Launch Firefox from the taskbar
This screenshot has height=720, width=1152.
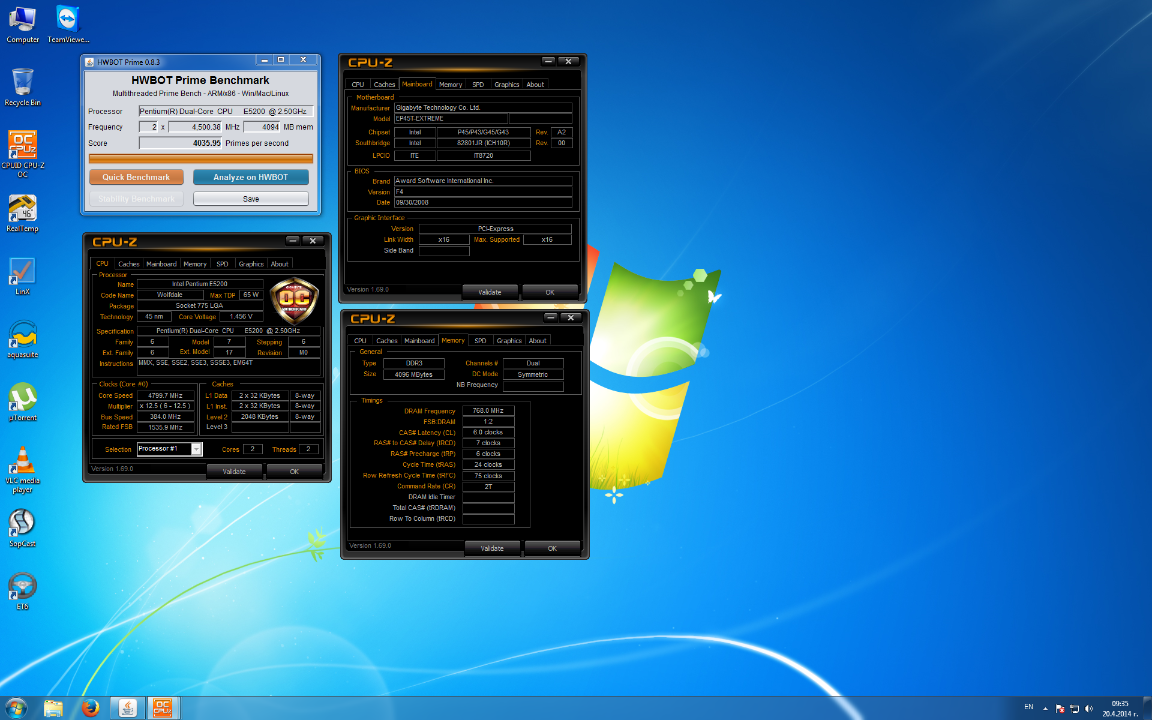(x=90, y=708)
